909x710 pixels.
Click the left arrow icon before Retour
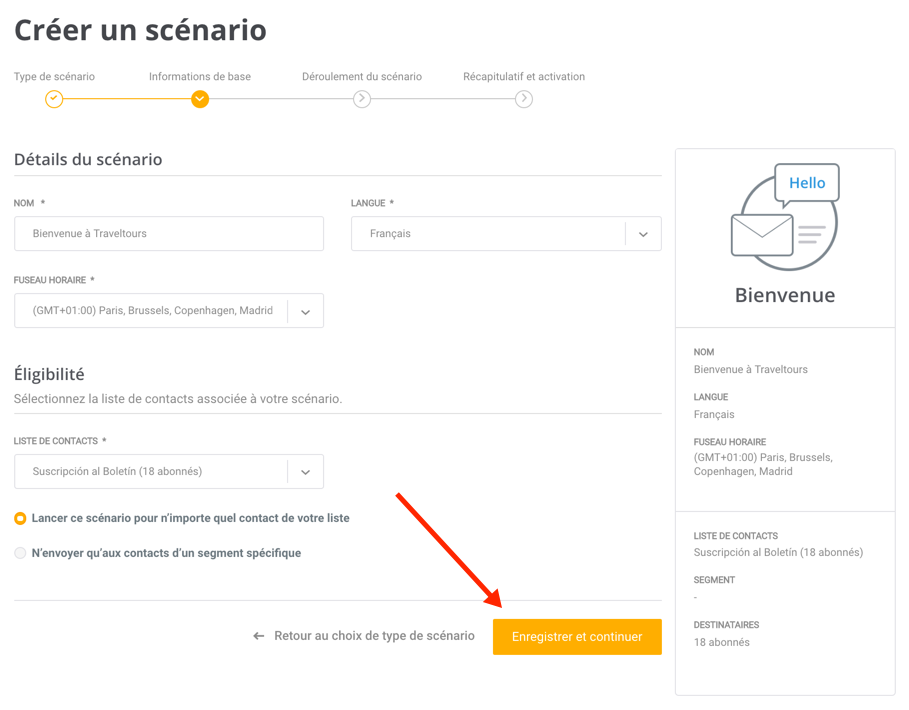click(x=259, y=636)
